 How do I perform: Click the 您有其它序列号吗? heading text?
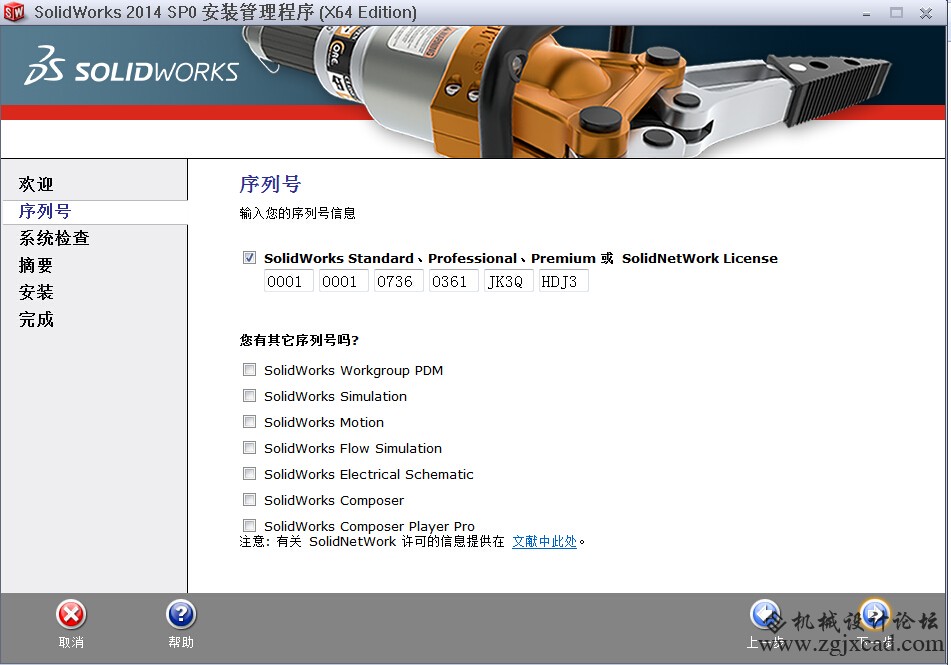(299, 340)
